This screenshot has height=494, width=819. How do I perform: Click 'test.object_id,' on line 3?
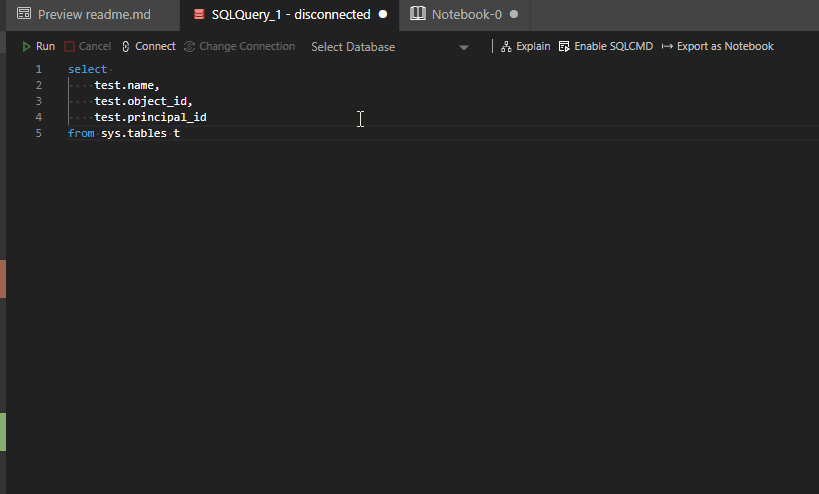144,101
